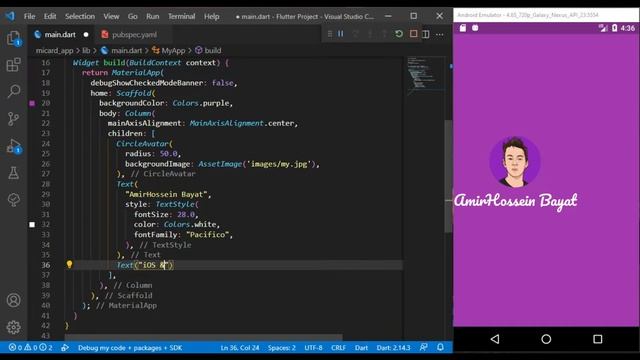Pause the debug session
This screenshot has height=360, width=640.
point(340,34)
